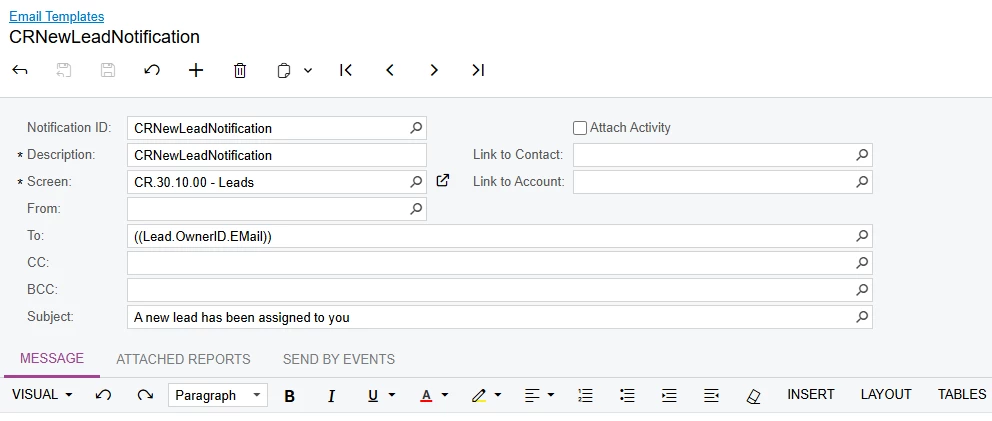Follow the Email Templates breadcrumb link

[x=56, y=16]
